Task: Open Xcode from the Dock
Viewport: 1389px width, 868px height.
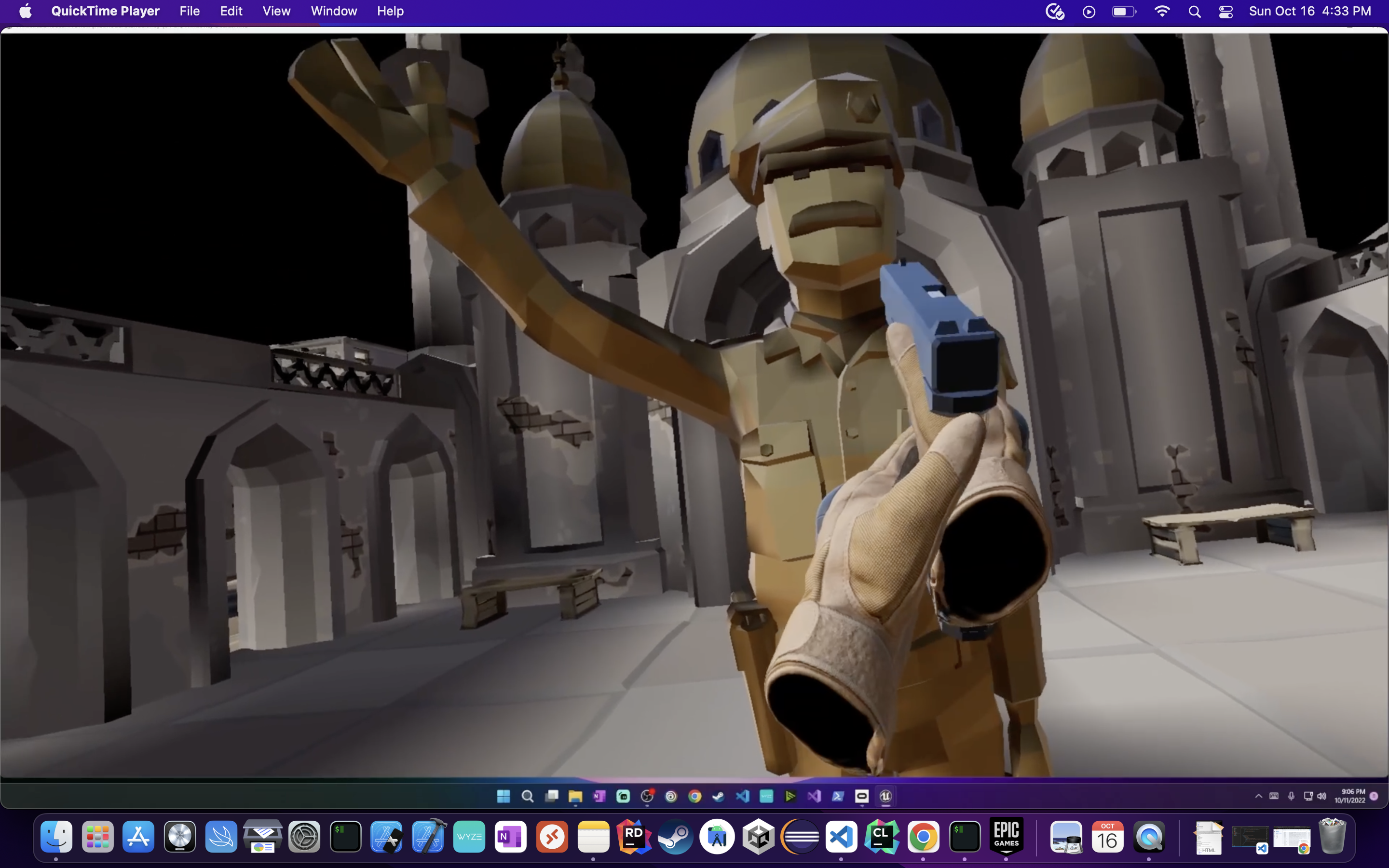Action: point(428,836)
